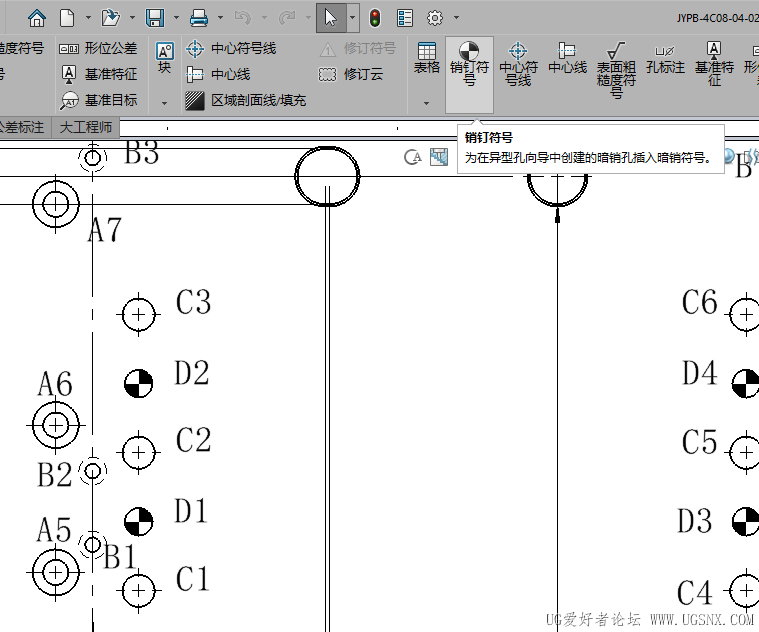
Task: Click the large 基准特征 button in ribbon
Action: click(714, 64)
